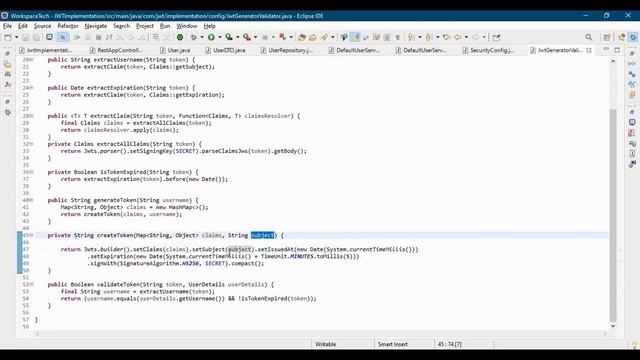Viewport: 640px width, 360px height.
Task: Toggle Skip All Breakpoints
Action: (63, 37)
